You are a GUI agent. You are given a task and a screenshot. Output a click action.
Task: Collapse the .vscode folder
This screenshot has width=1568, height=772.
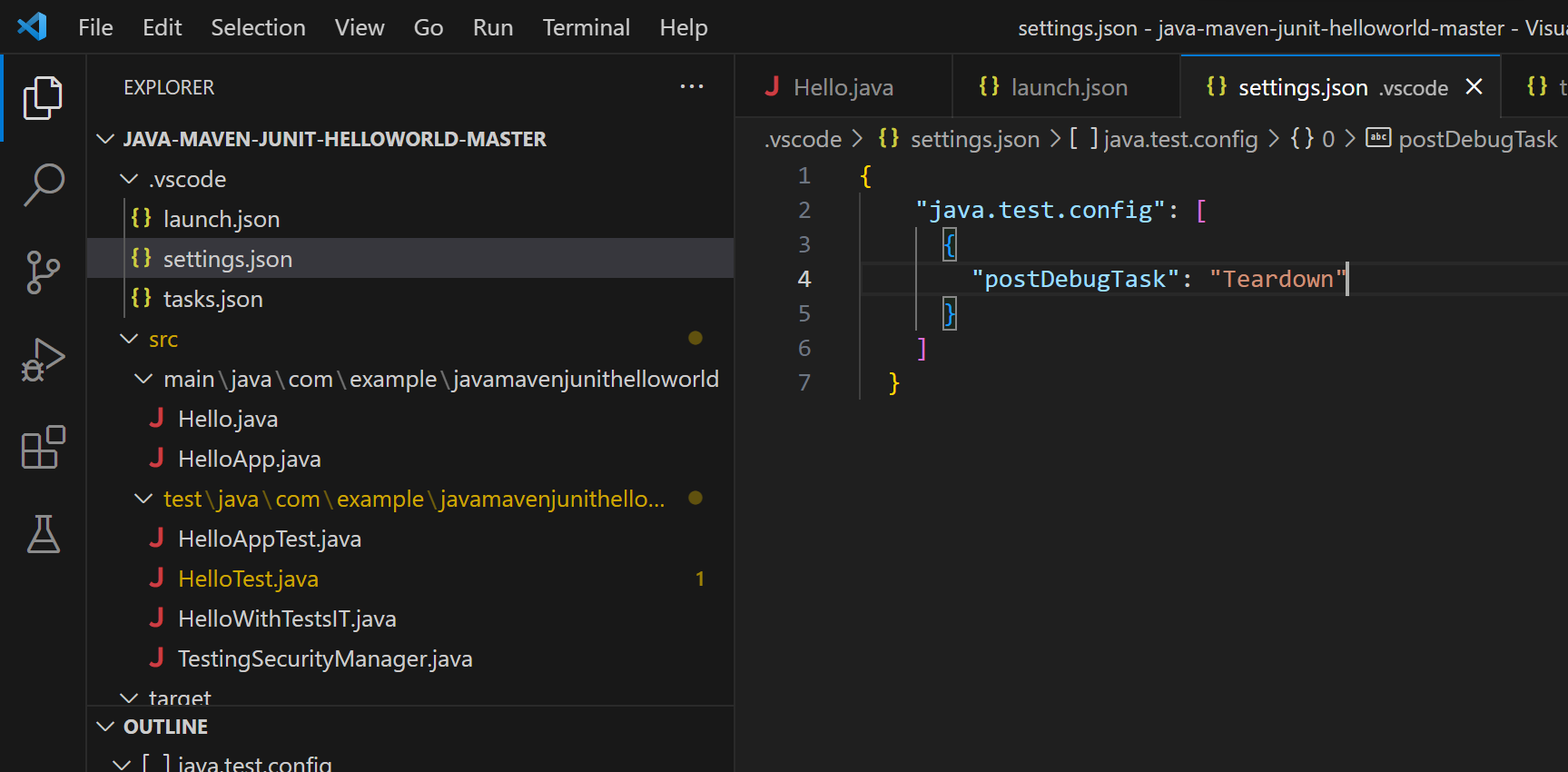(x=130, y=180)
